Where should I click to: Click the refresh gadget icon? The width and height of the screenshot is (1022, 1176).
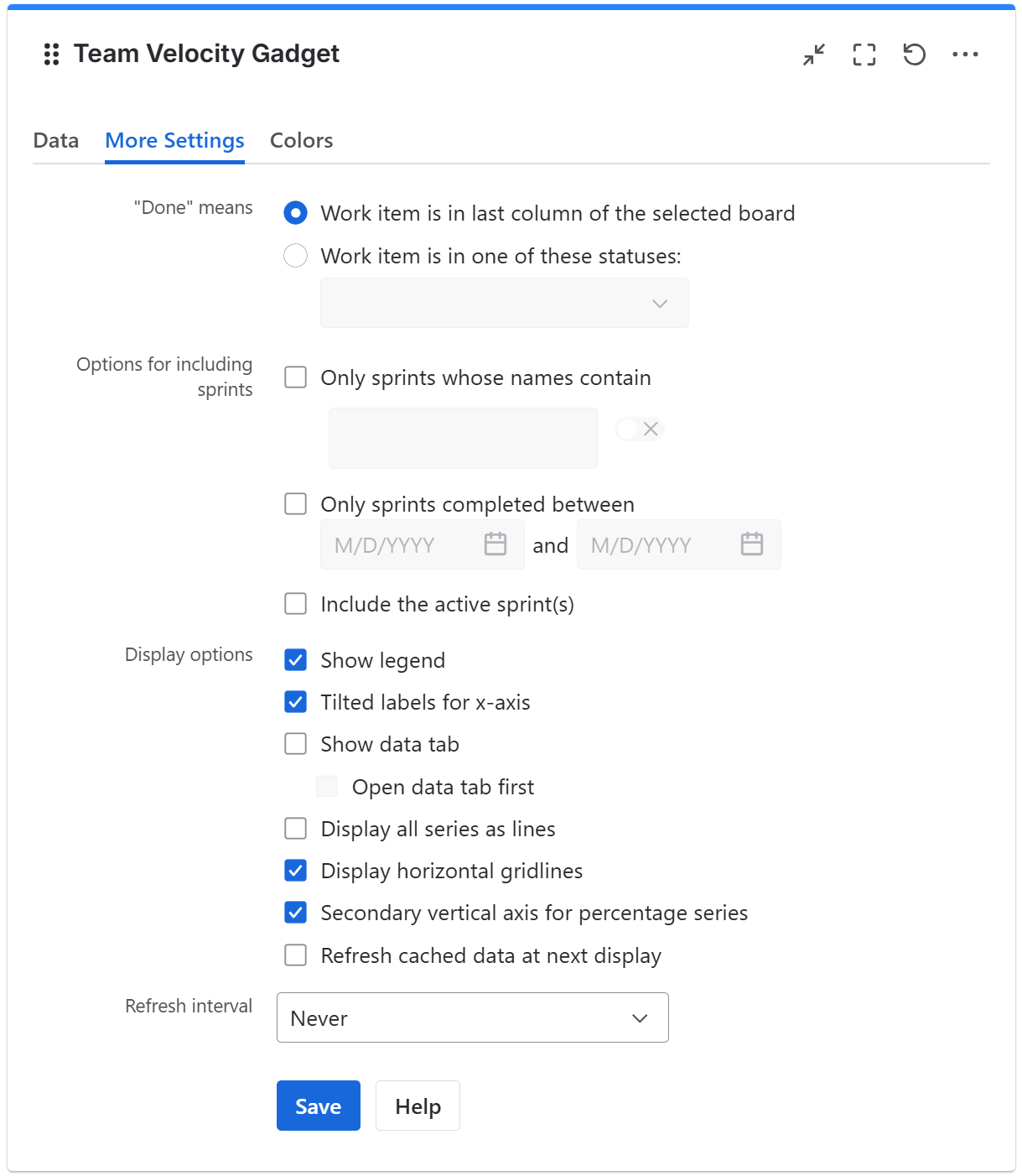pos(915,54)
